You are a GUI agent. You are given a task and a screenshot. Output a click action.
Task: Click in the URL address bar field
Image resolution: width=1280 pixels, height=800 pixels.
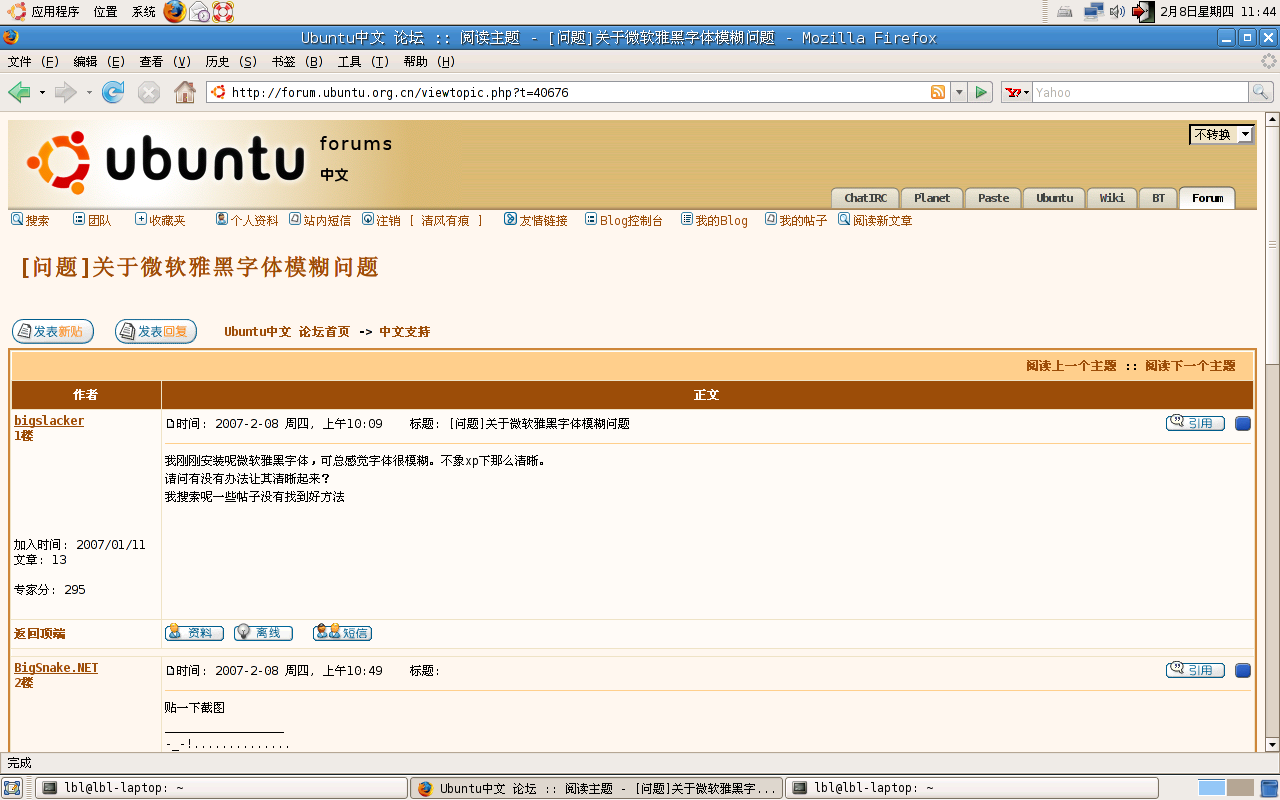coord(577,92)
